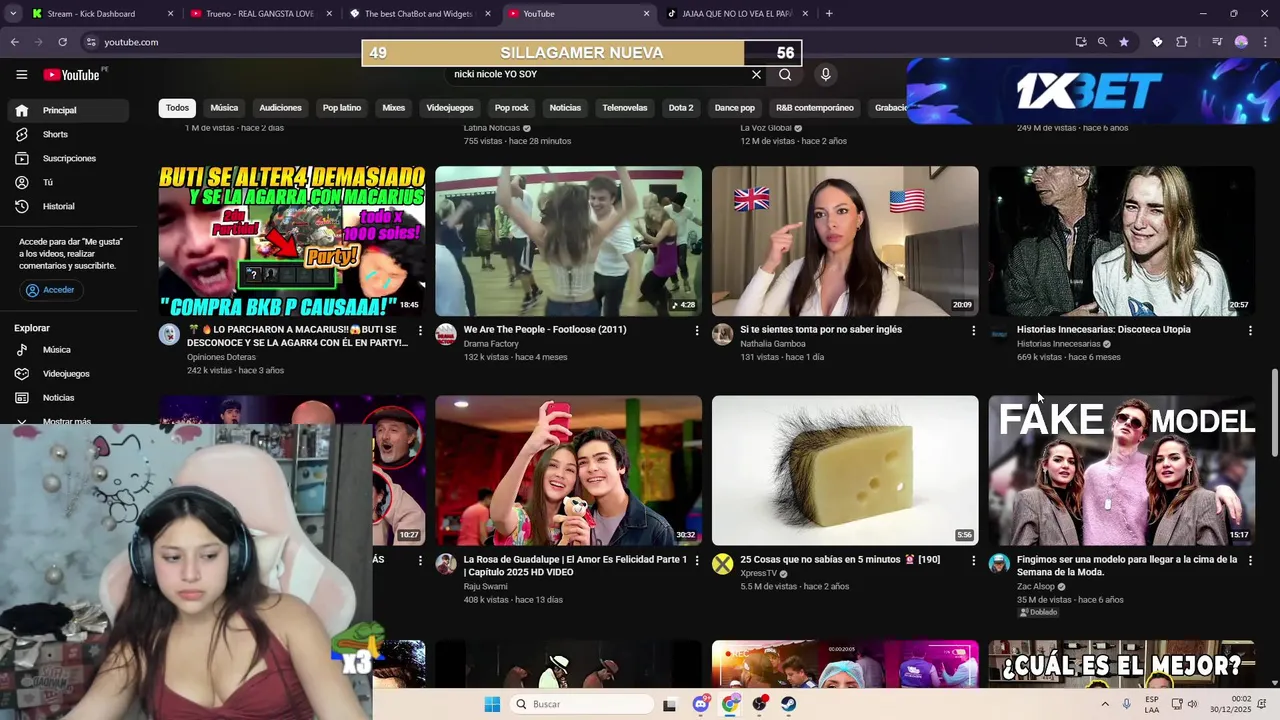Clear the search box with the X icon
Screen dimensions: 1280x720
coord(756,74)
